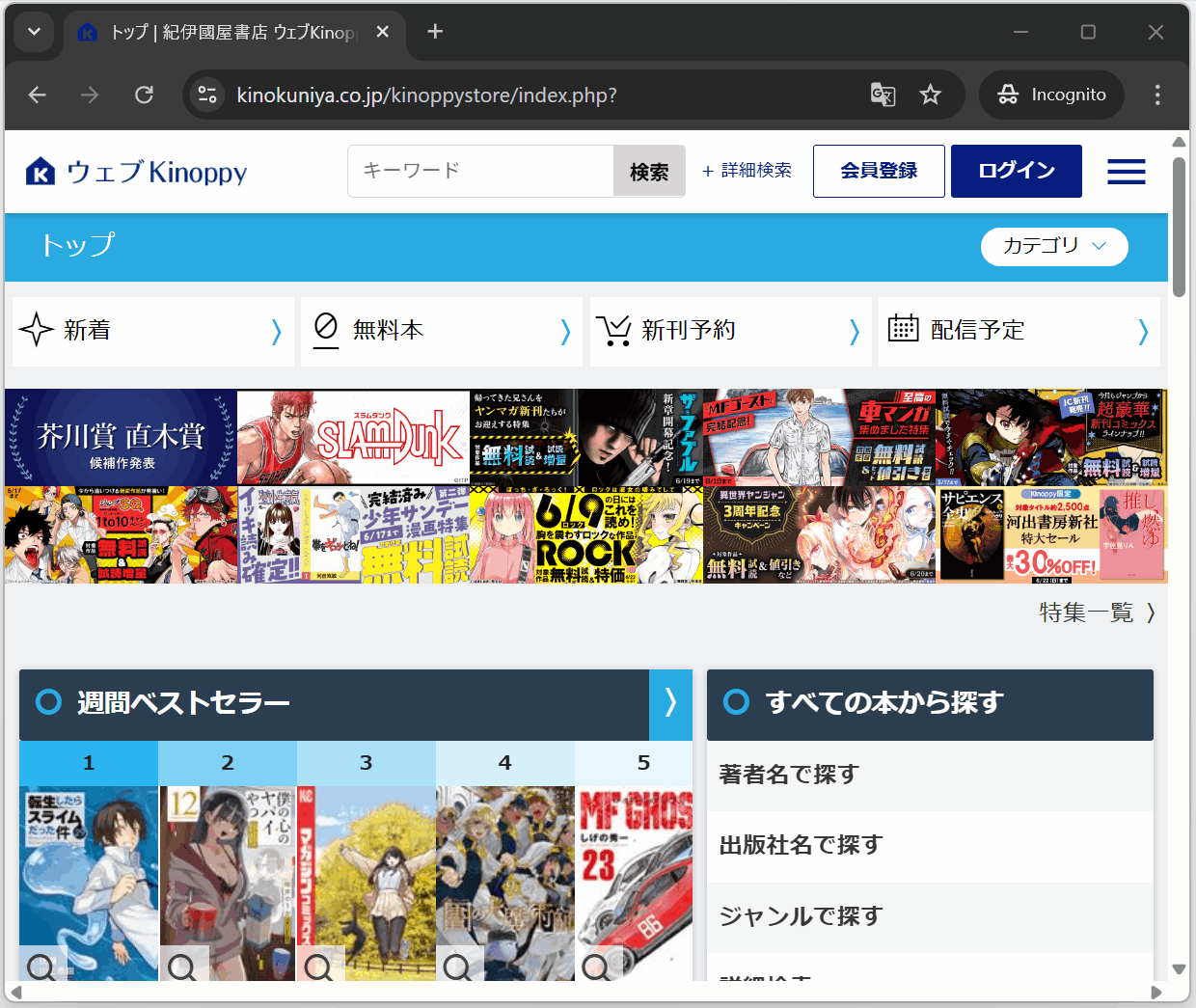Click the horizontal scrollbar right arrow
Image resolution: width=1196 pixels, height=1008 pixels.
[x=1156, y=992]
